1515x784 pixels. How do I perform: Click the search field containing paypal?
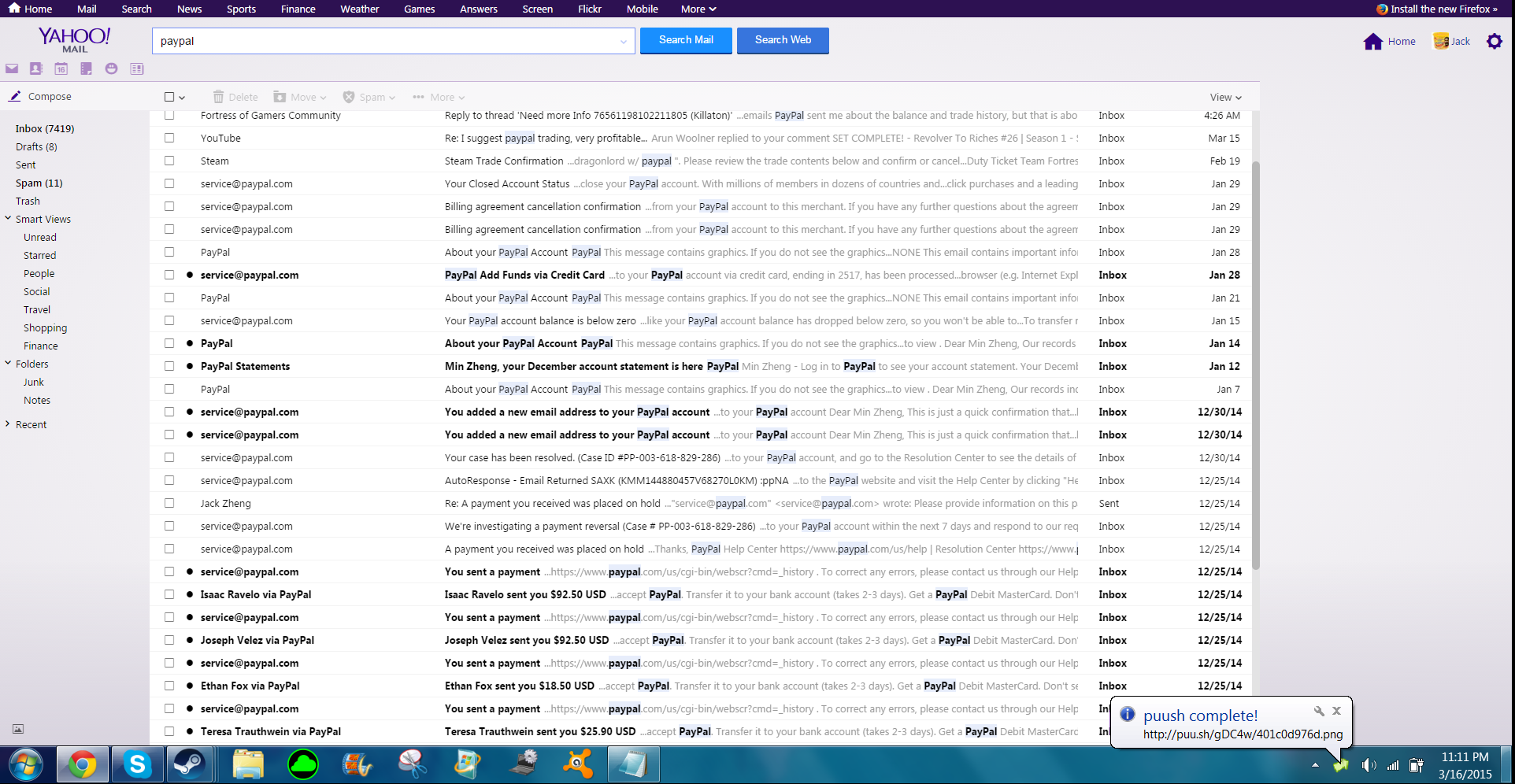pos(386,41)
